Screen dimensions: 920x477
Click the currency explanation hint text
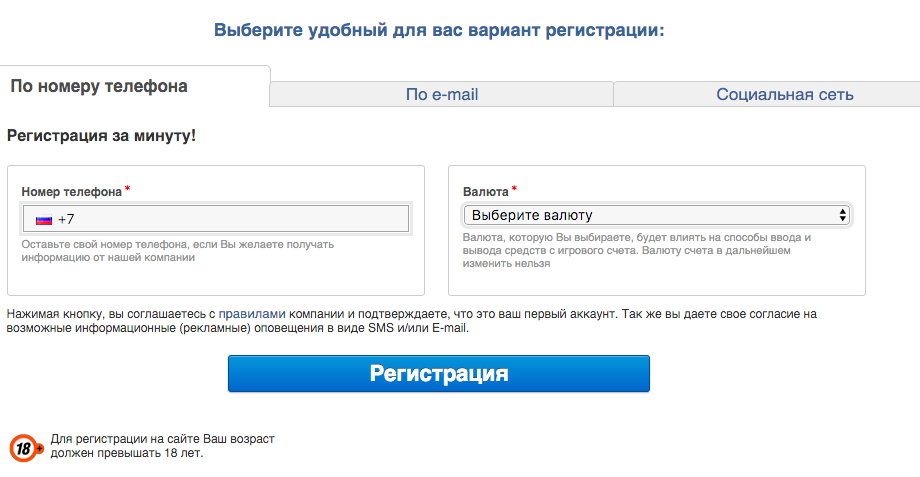(637, 251)
